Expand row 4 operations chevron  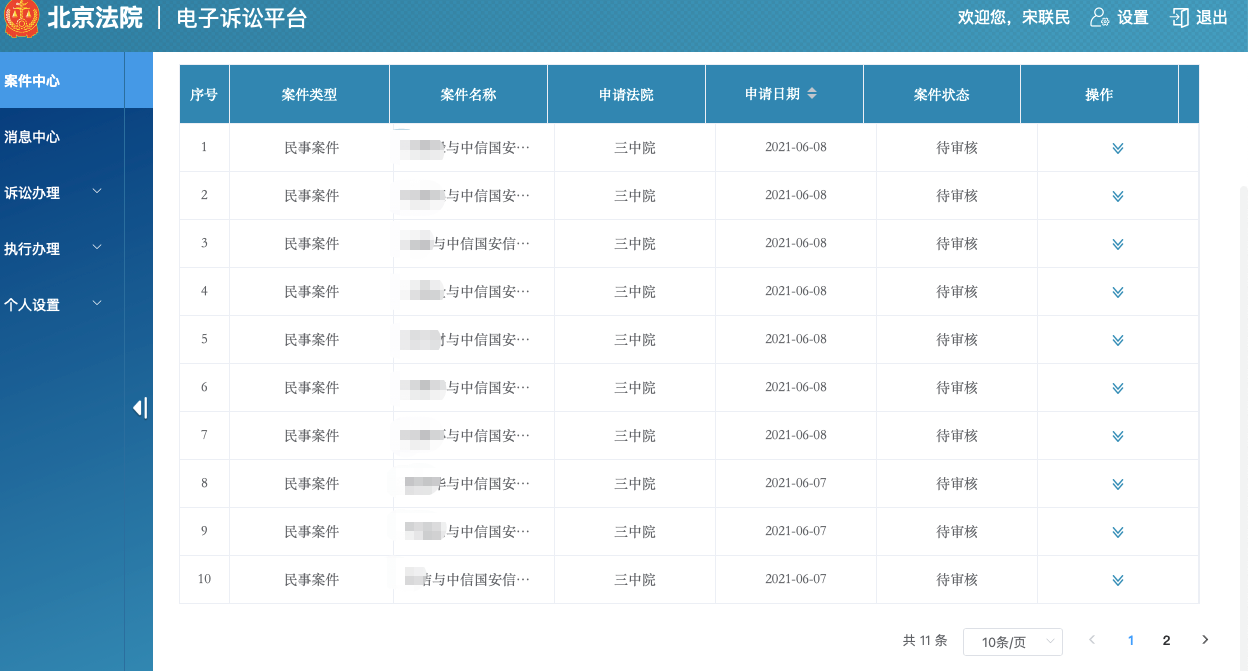[1118, 292]
